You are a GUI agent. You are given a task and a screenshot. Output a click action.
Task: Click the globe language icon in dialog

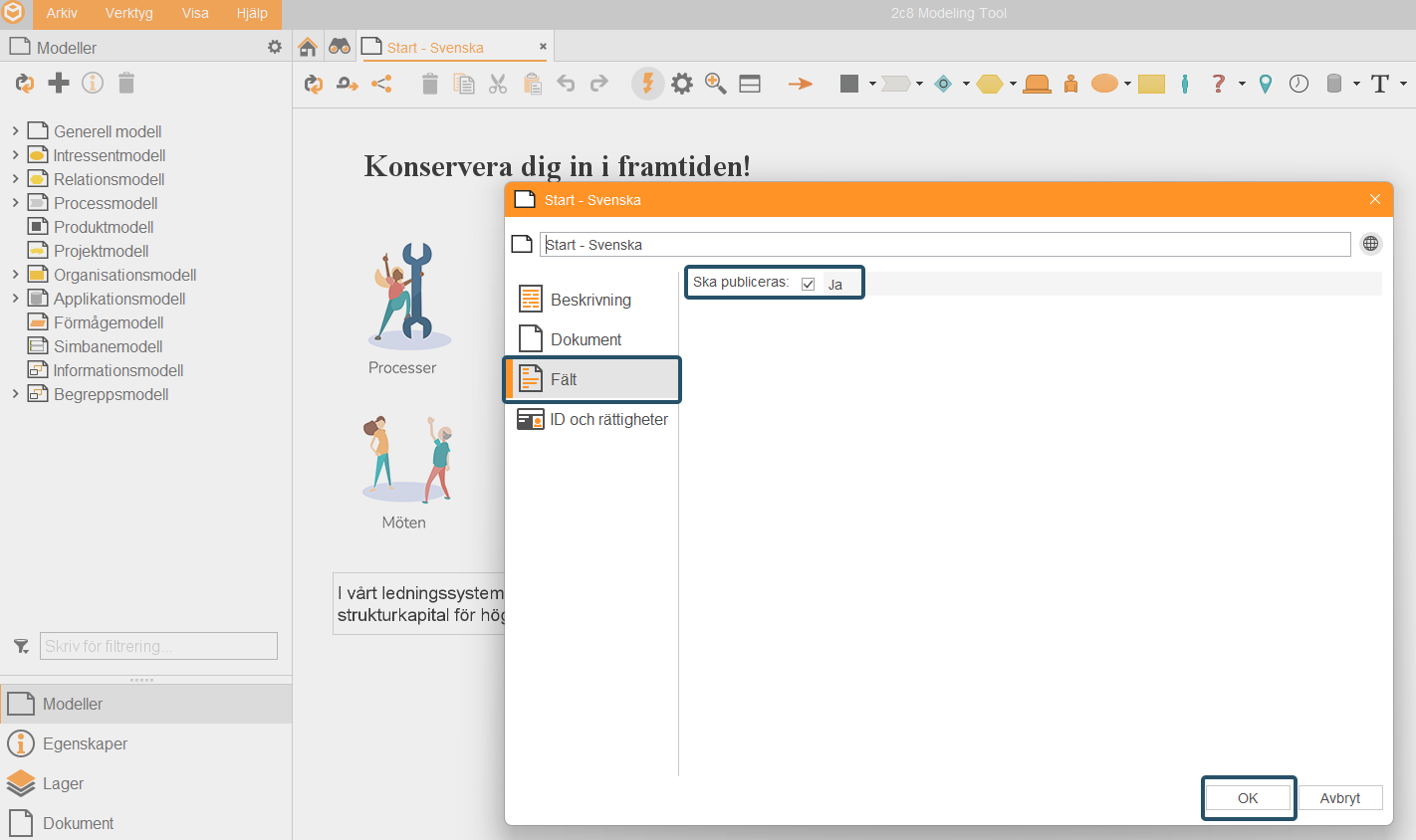pyautogui.click(x=1371, y=244)
